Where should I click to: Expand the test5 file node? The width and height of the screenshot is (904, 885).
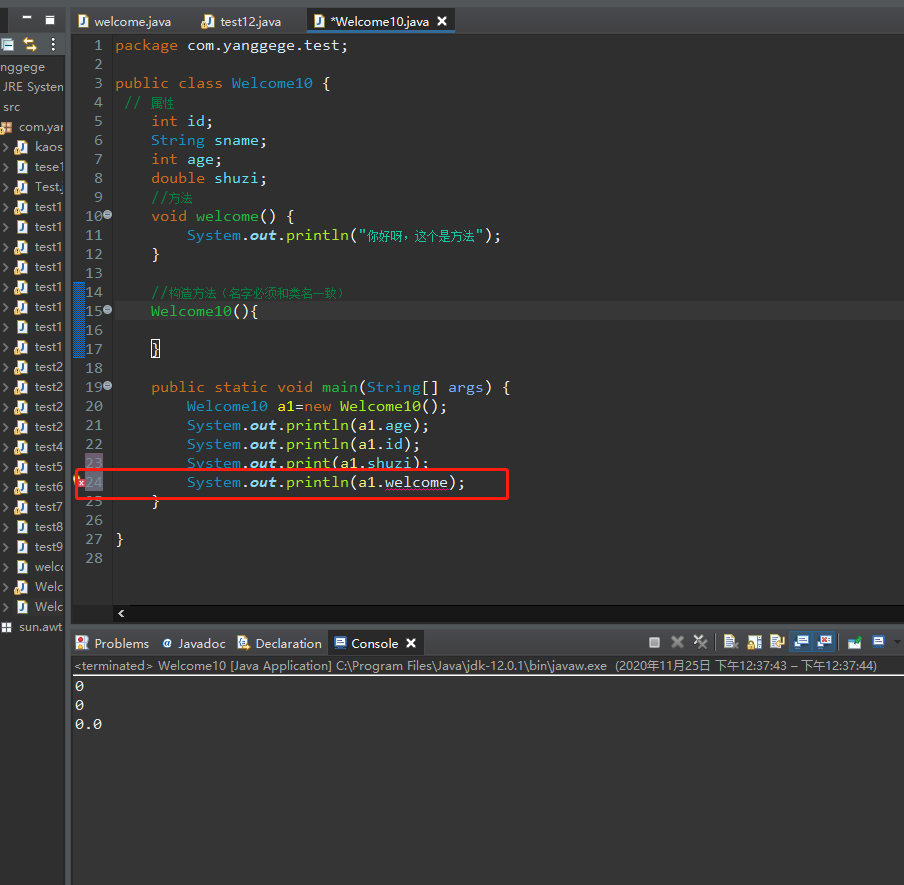click(6, 467)
